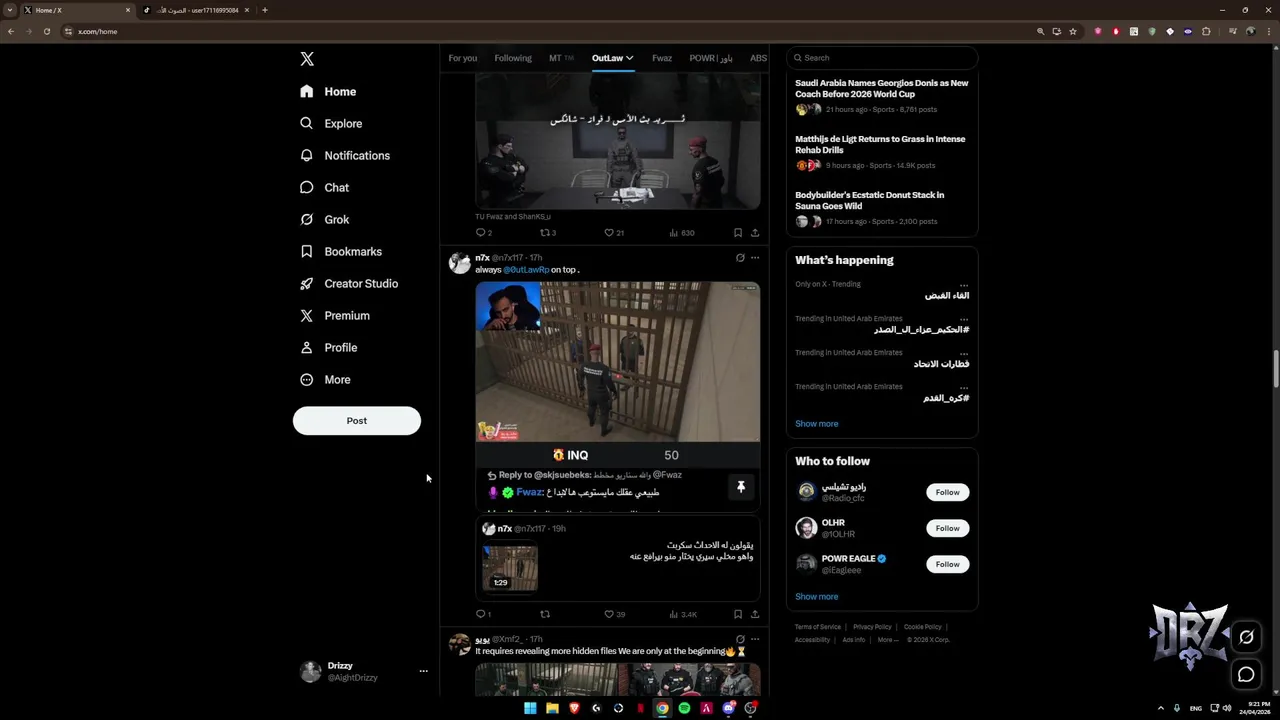Open Notifications in the sidebar
Viewport: 1280px width, 720px height.
click(x=345, y=155)
